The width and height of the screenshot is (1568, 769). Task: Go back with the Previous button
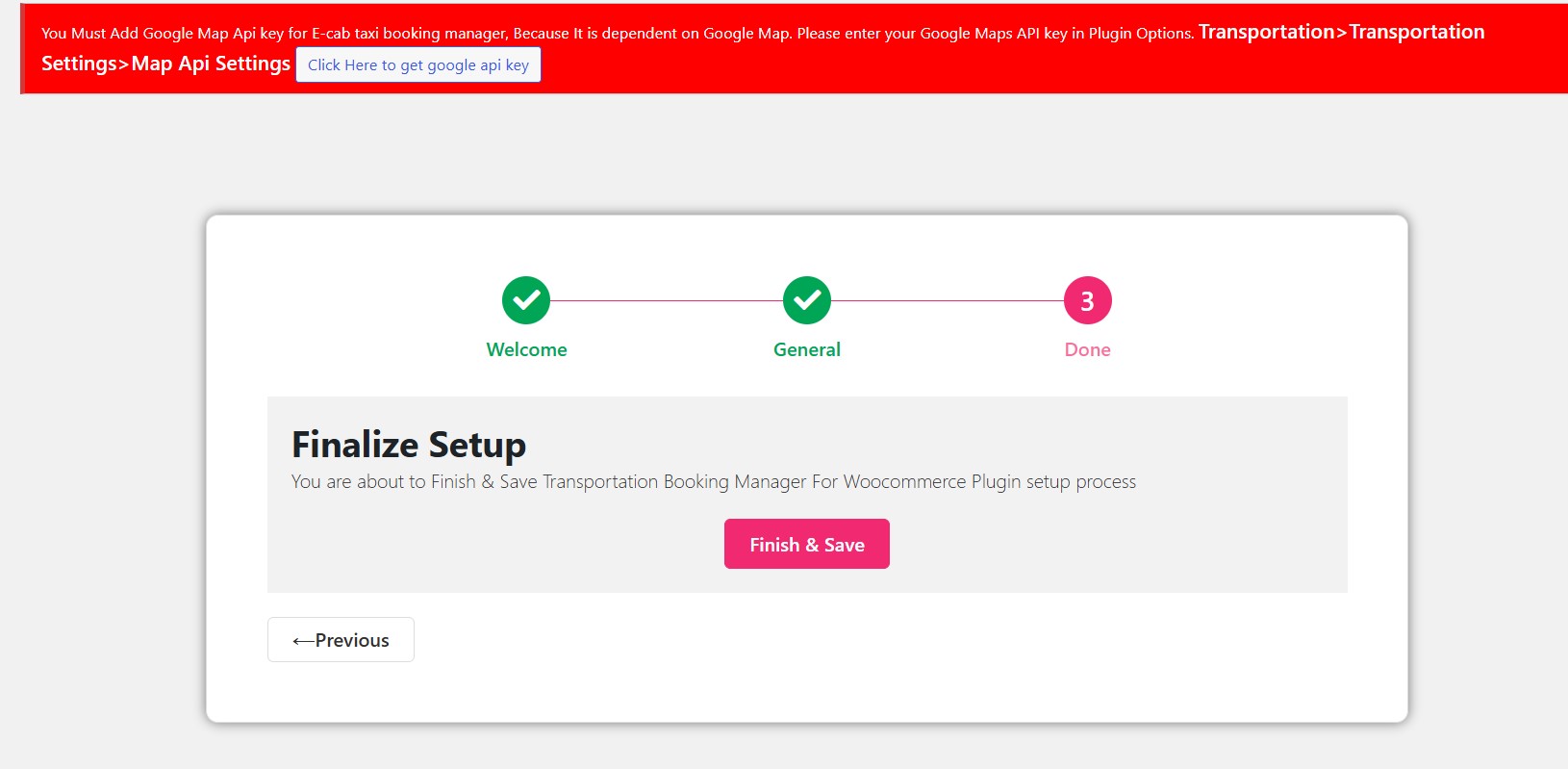coord(341,640)
